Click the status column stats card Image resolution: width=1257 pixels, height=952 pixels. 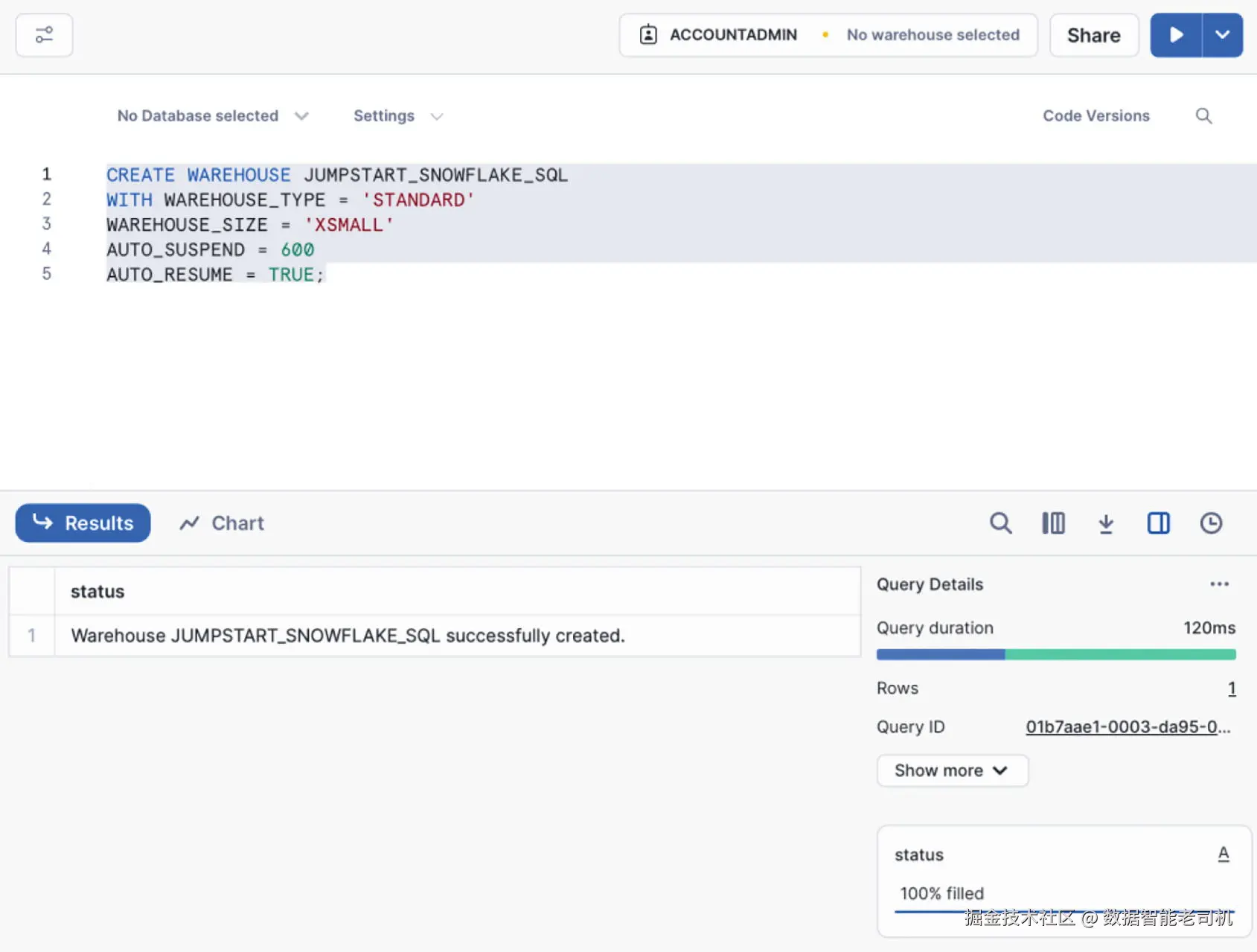click(1064, 881)
